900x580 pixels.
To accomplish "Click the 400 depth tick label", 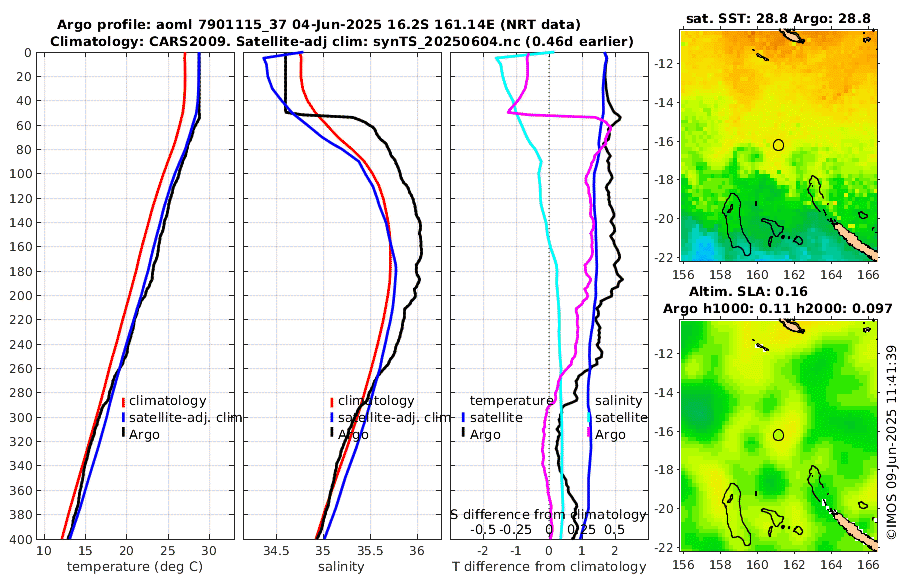I will pos(21,539).
